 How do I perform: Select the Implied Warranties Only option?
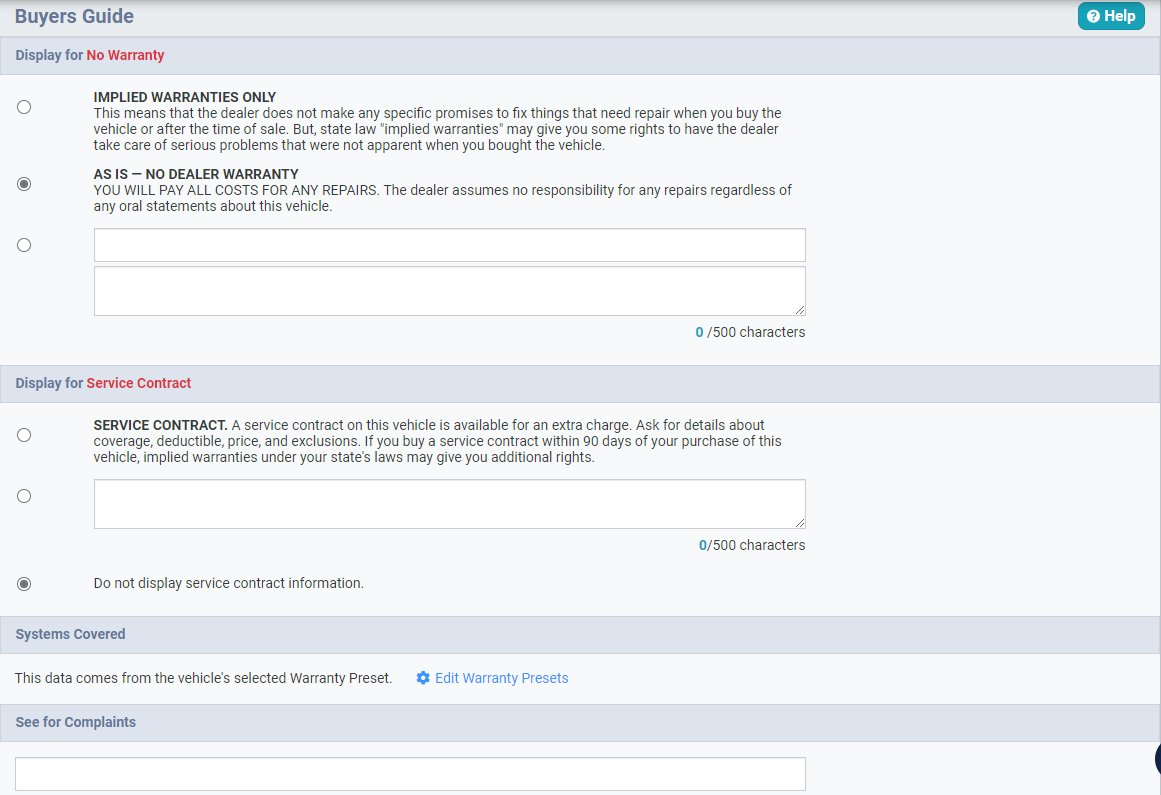tap(24, 107)
